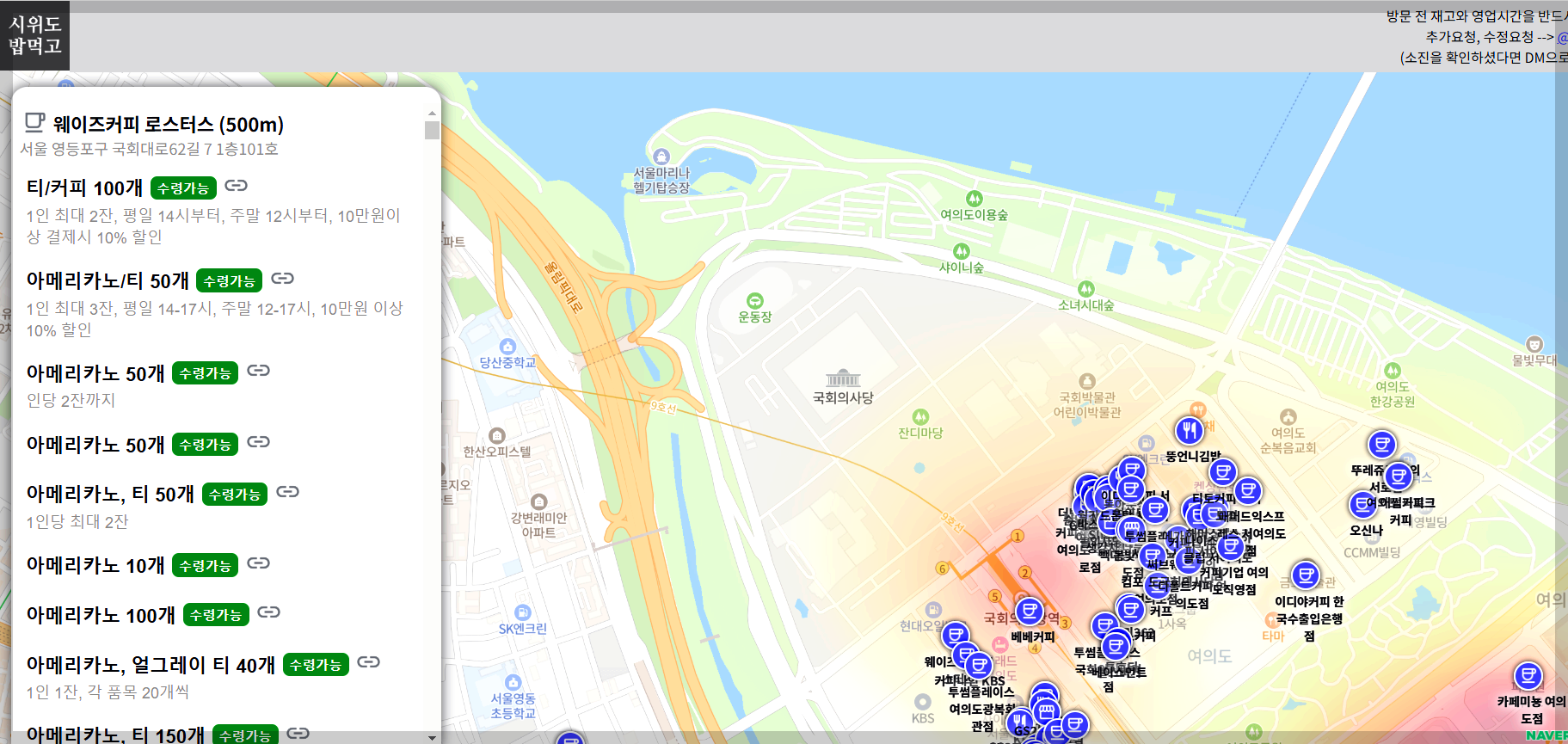1568x744 pixels.
Task: Click the 샤이니숲 tree pin
Action: pyautogui.click(x=962, y=251)
